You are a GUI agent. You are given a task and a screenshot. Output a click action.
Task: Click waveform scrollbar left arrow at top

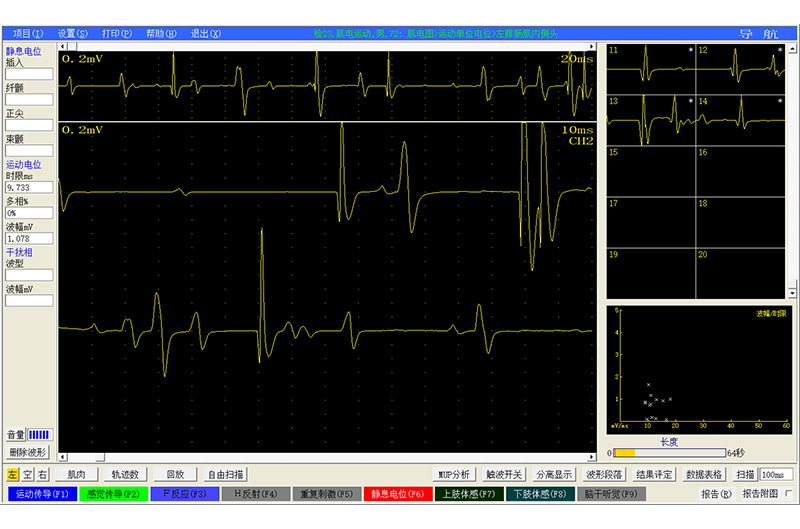coord(63,46)
